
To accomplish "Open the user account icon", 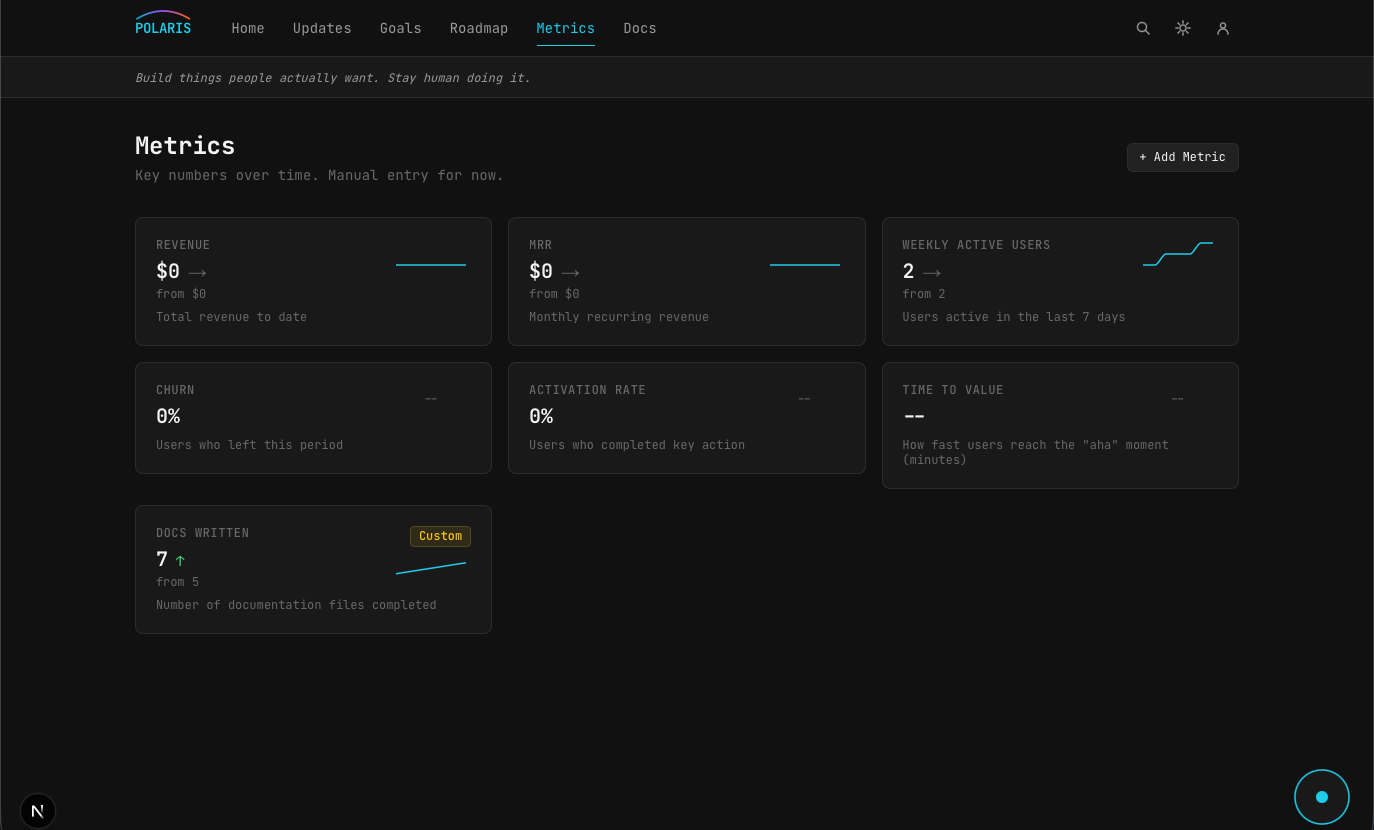I will tap(1223, 28).
